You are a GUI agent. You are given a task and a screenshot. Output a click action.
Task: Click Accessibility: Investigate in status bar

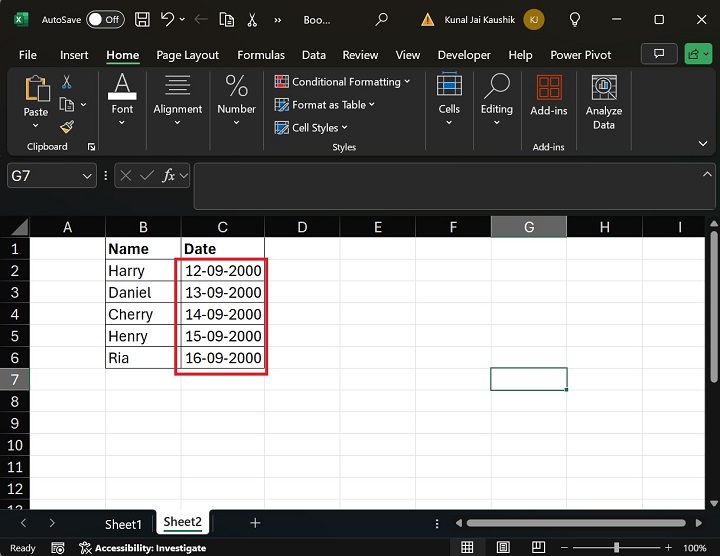tap(143, 548)
